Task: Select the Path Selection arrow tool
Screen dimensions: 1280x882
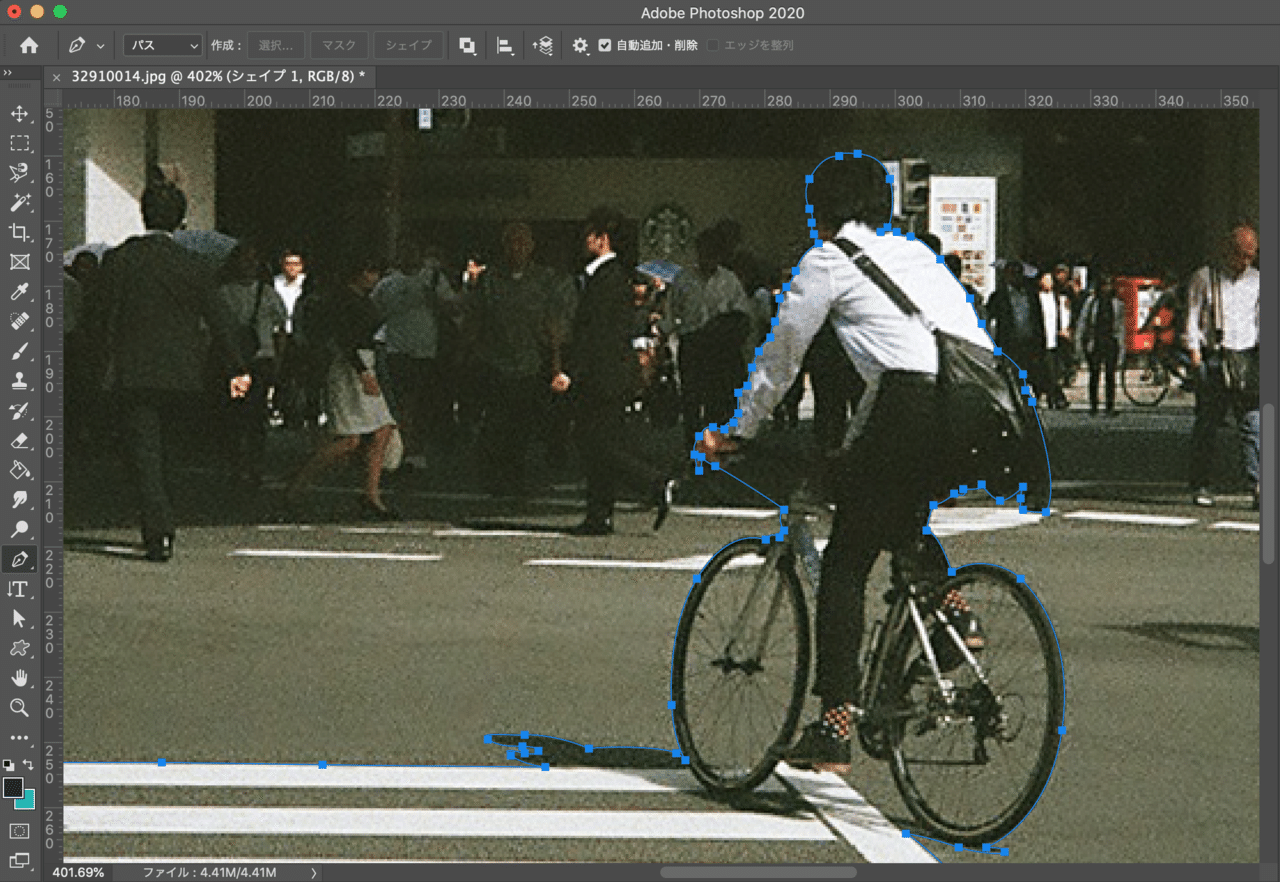Action: click(19, 618)
